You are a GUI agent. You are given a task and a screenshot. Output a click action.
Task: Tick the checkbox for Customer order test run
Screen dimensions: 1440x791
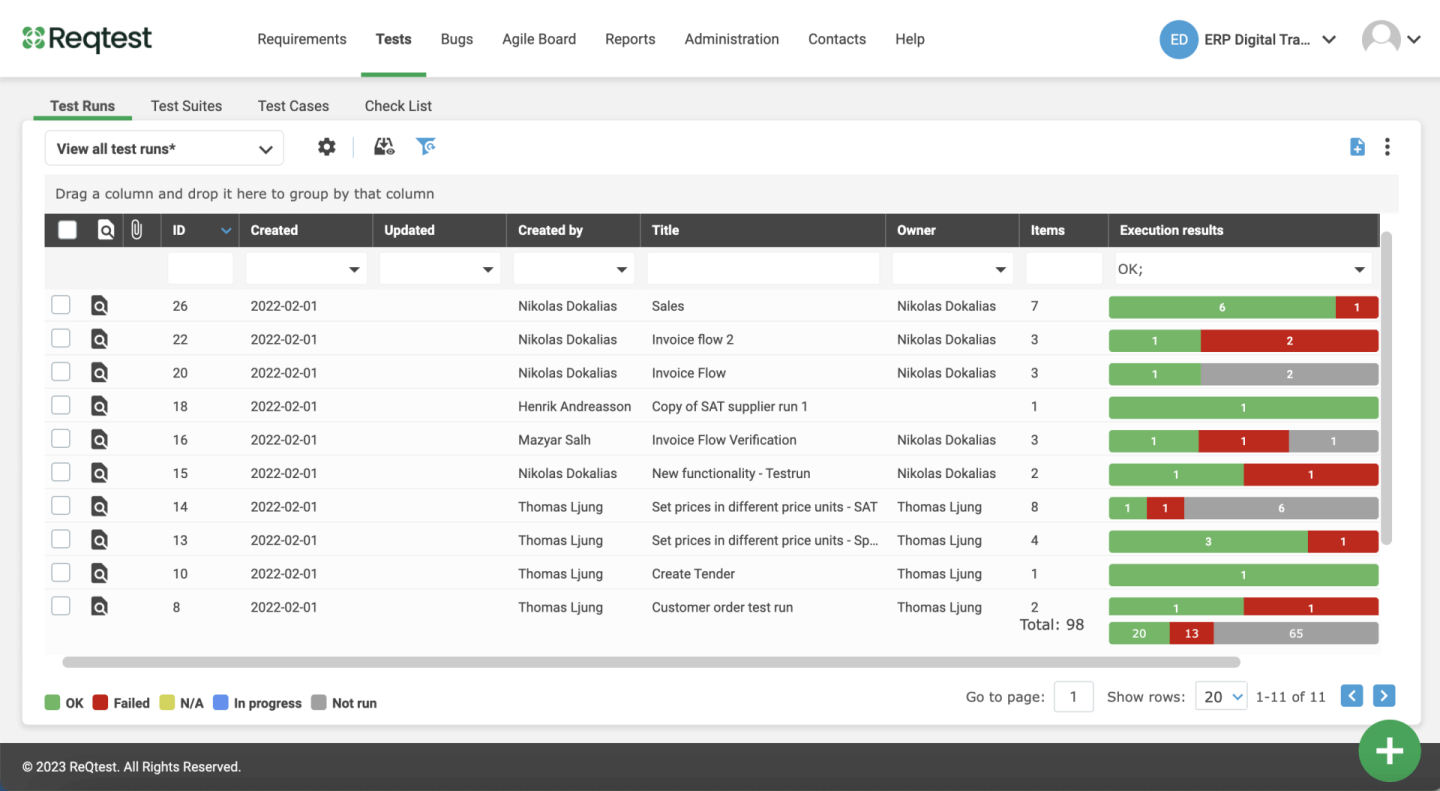[60, 606]
